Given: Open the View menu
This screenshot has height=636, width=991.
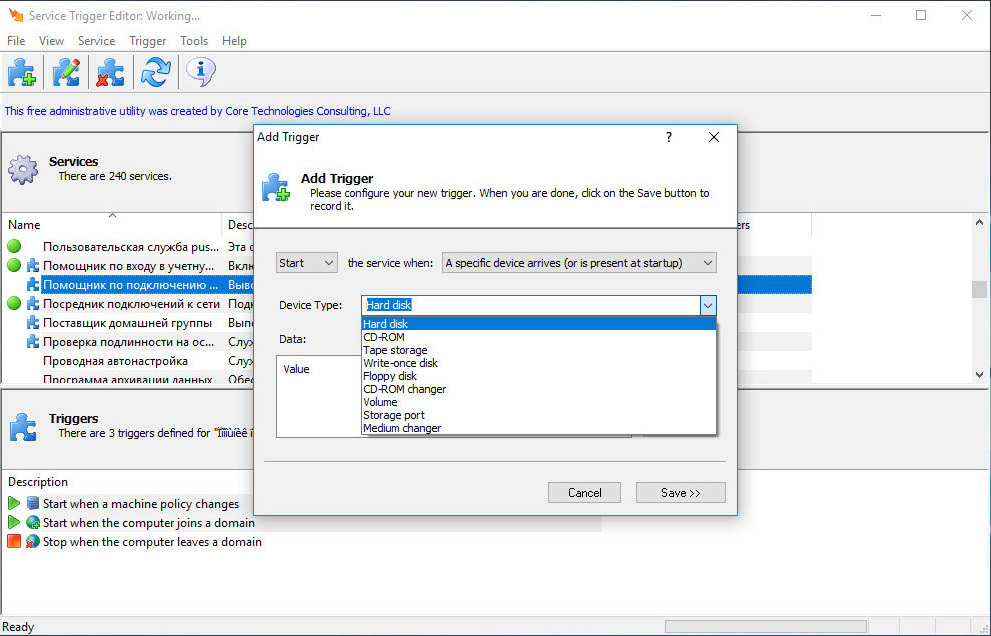Looking at the screenshot, I should pyautogui.click(x=51, y=40).
